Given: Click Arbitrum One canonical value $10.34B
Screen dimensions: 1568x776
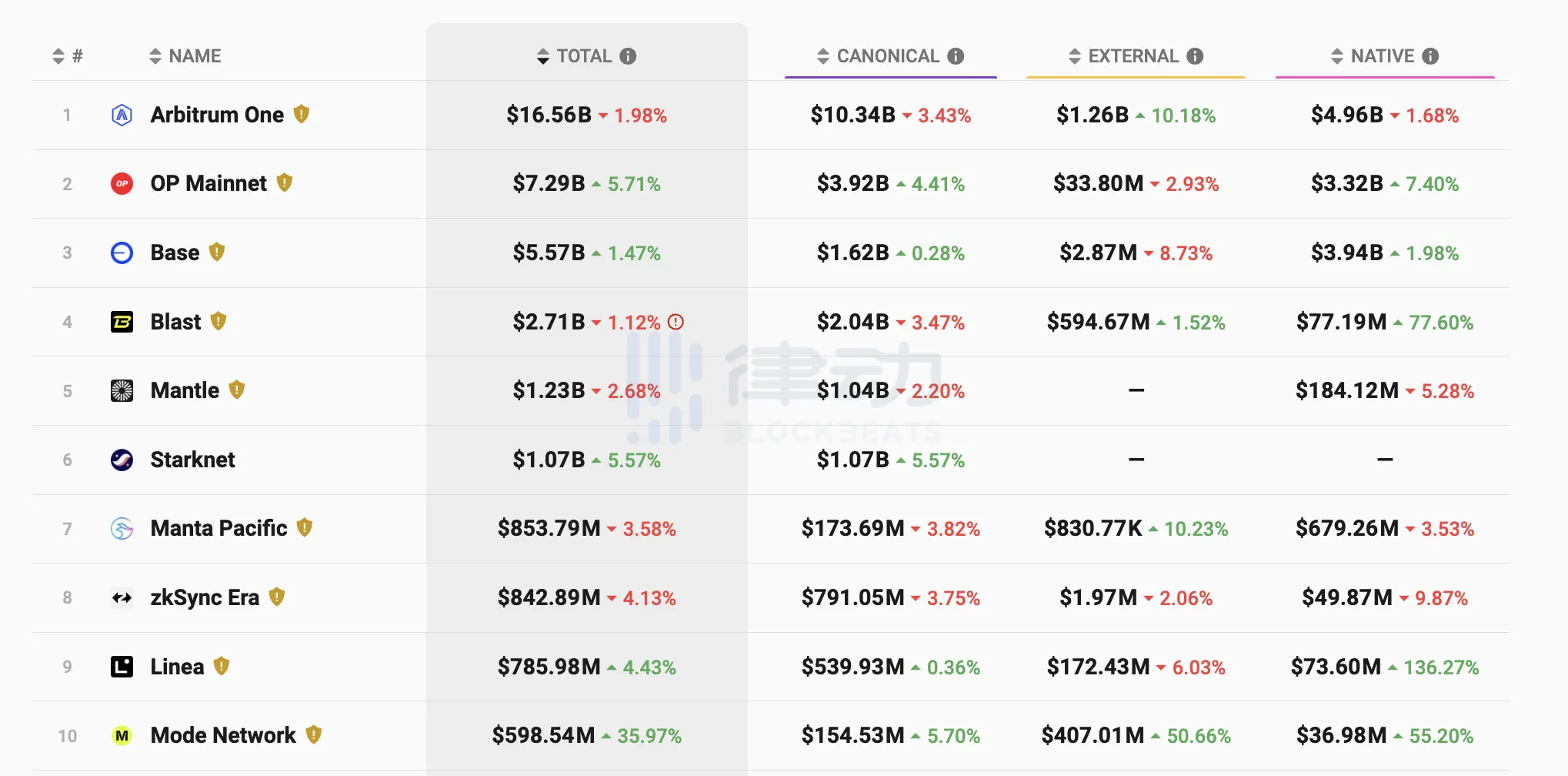Looking at the screenshot, I should click(x=852, y=115).
